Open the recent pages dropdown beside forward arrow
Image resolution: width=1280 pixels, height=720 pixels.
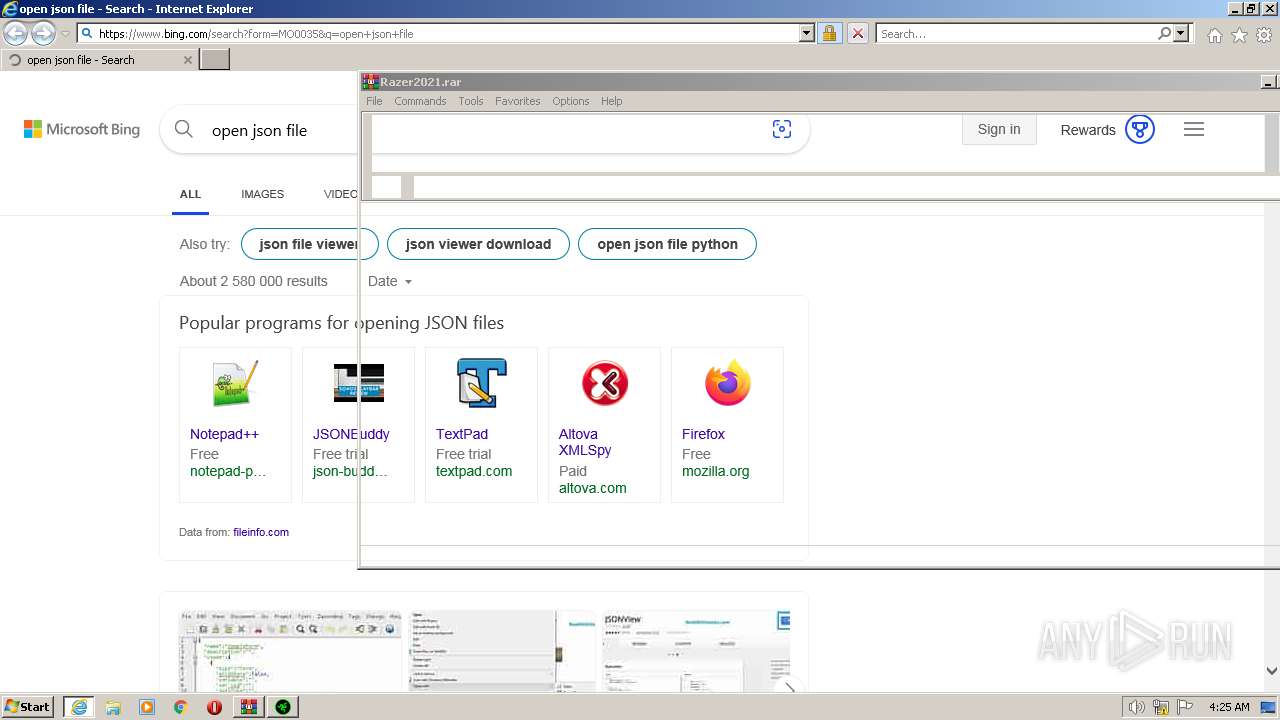(65, 34)
